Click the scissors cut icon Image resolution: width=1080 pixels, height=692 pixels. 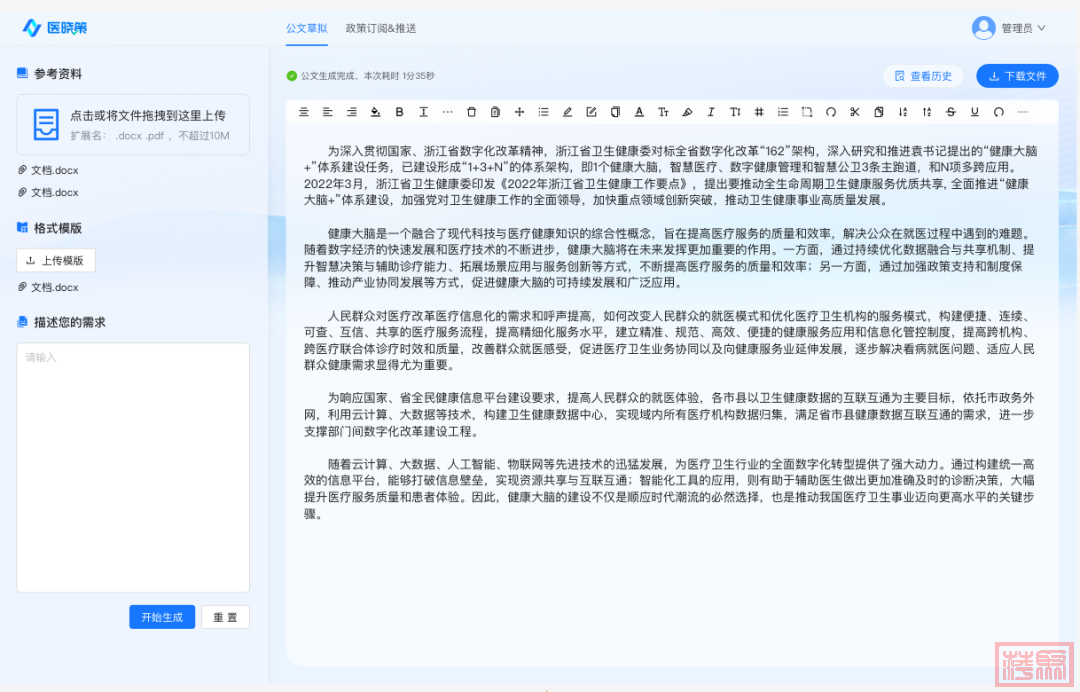855,112
